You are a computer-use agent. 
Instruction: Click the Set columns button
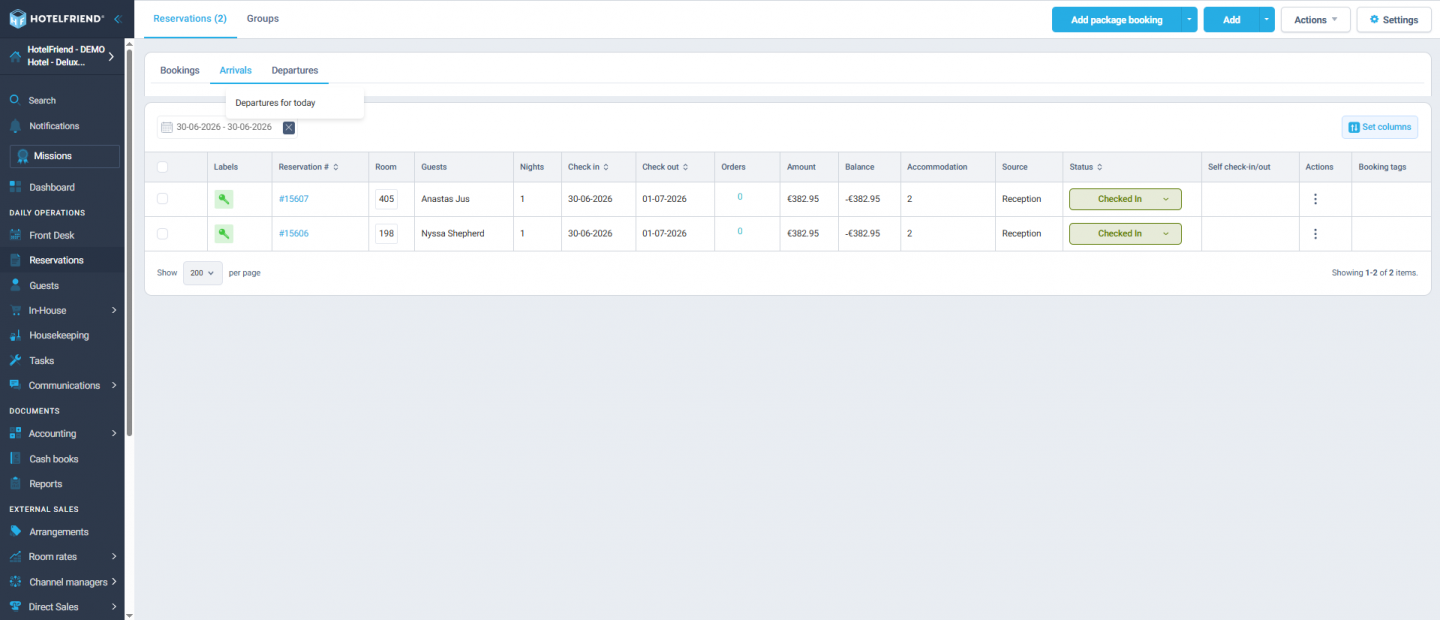point(1380,127)
